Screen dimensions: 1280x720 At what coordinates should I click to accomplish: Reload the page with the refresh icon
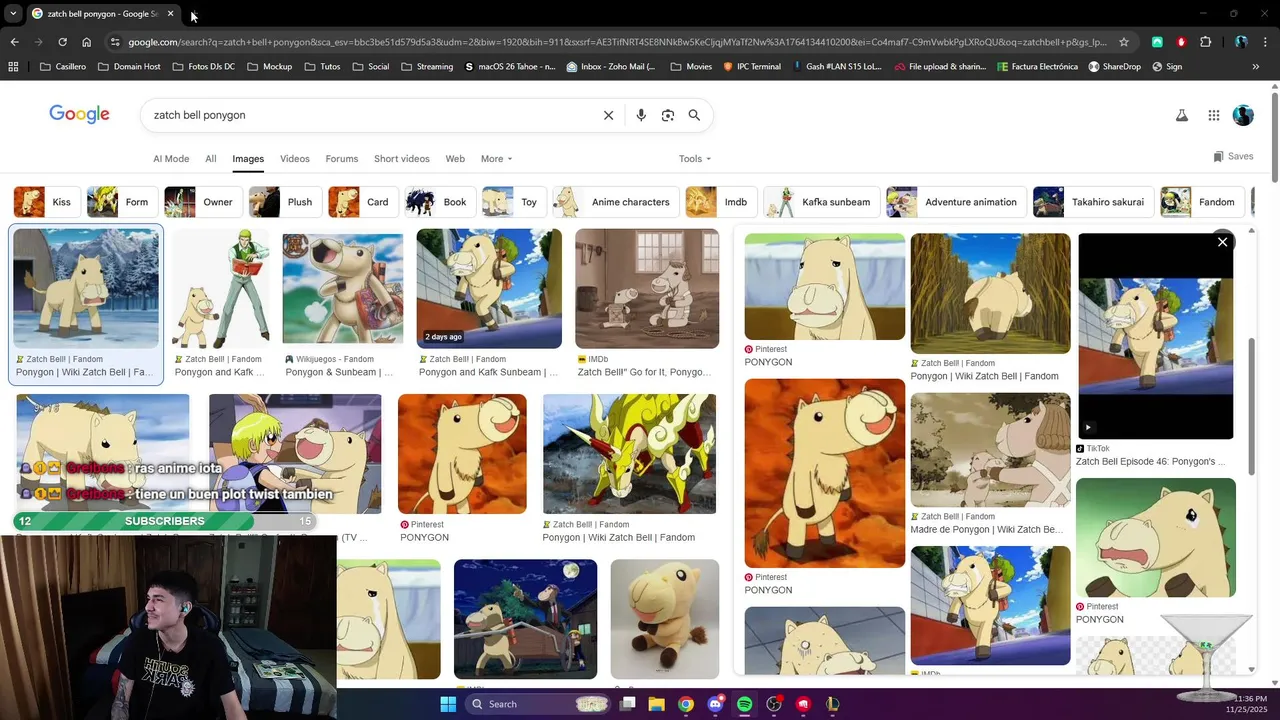[x=62, y=42]
